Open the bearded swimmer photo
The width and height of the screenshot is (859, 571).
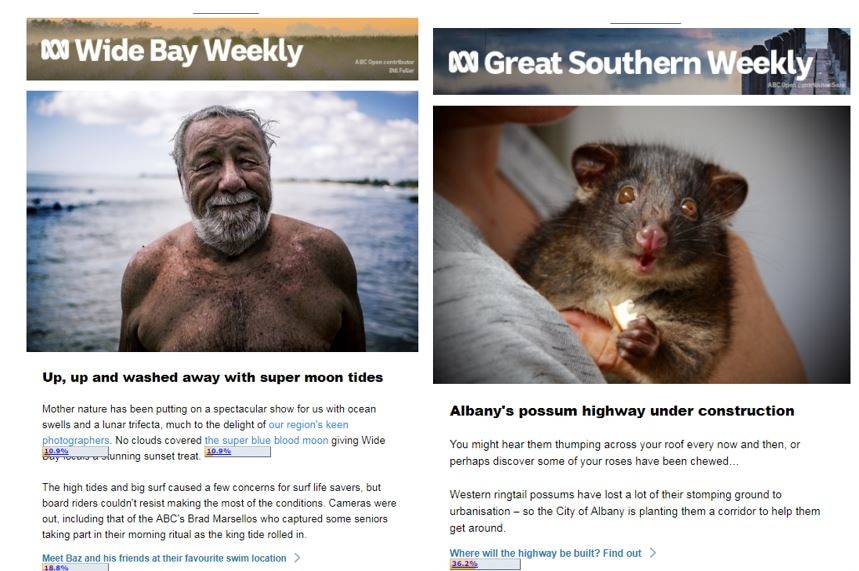pyautogui.click(x=222, y=221)
